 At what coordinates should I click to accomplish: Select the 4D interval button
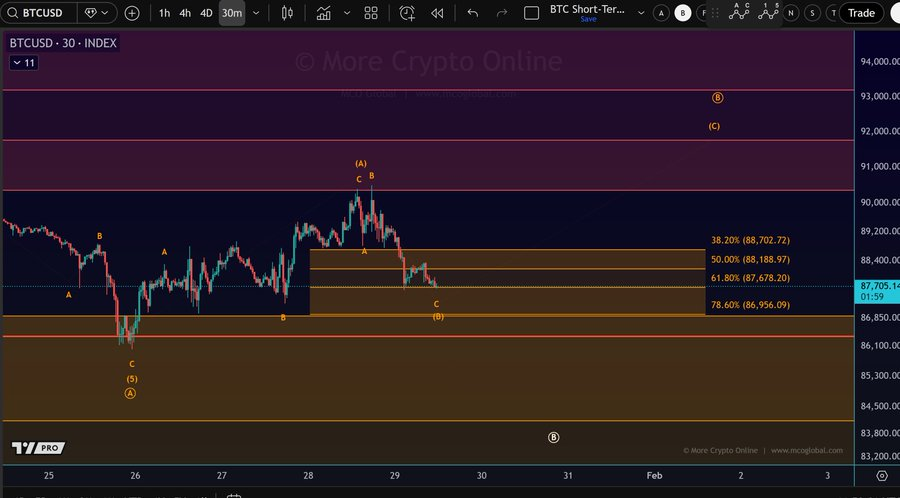tap(207, 13)
